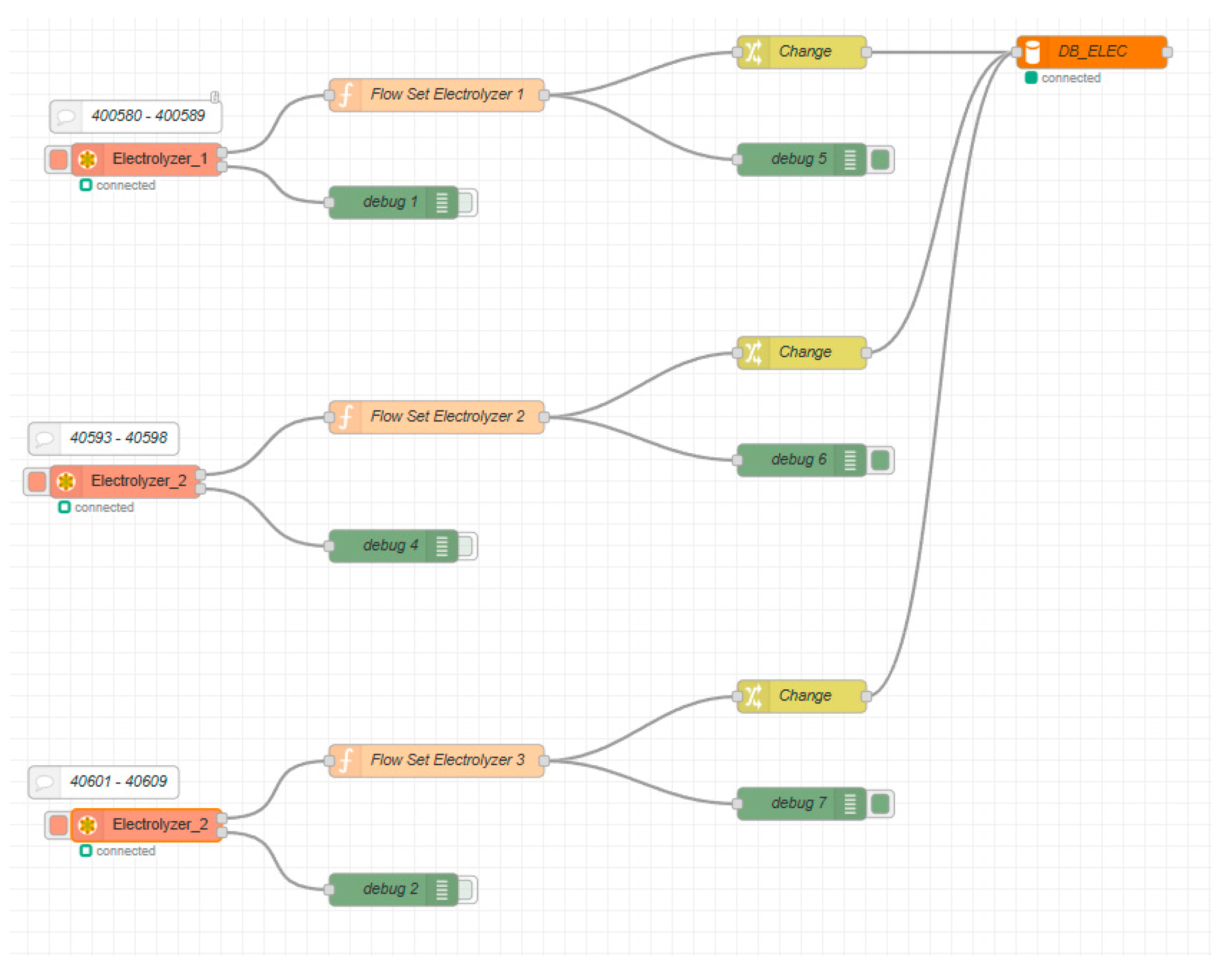
Task: Click the list icon on debug 5 node
Action: tap(850, 159)
